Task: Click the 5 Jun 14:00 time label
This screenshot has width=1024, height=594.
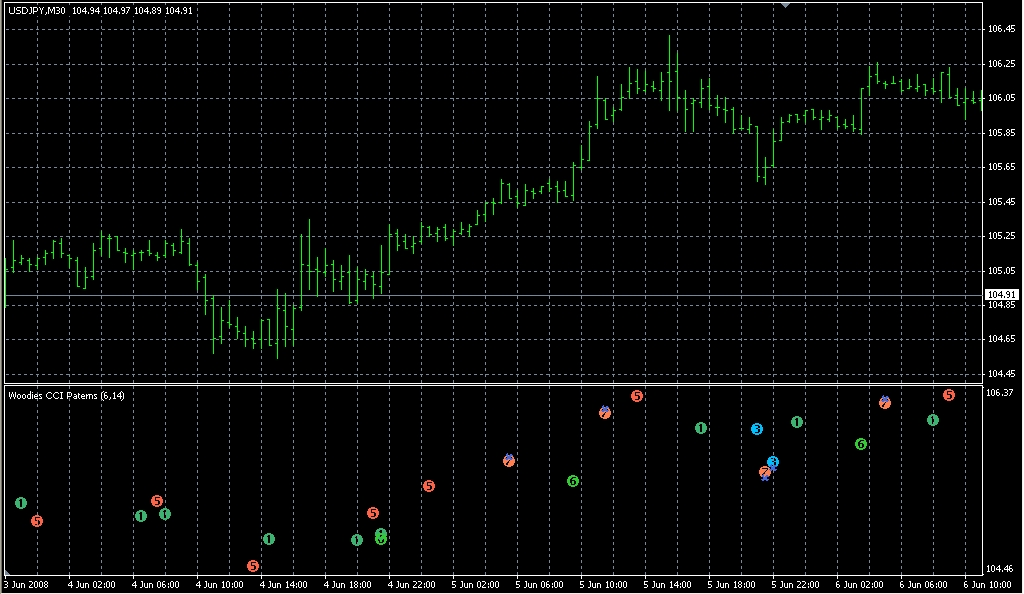Action: click(667, 584)
